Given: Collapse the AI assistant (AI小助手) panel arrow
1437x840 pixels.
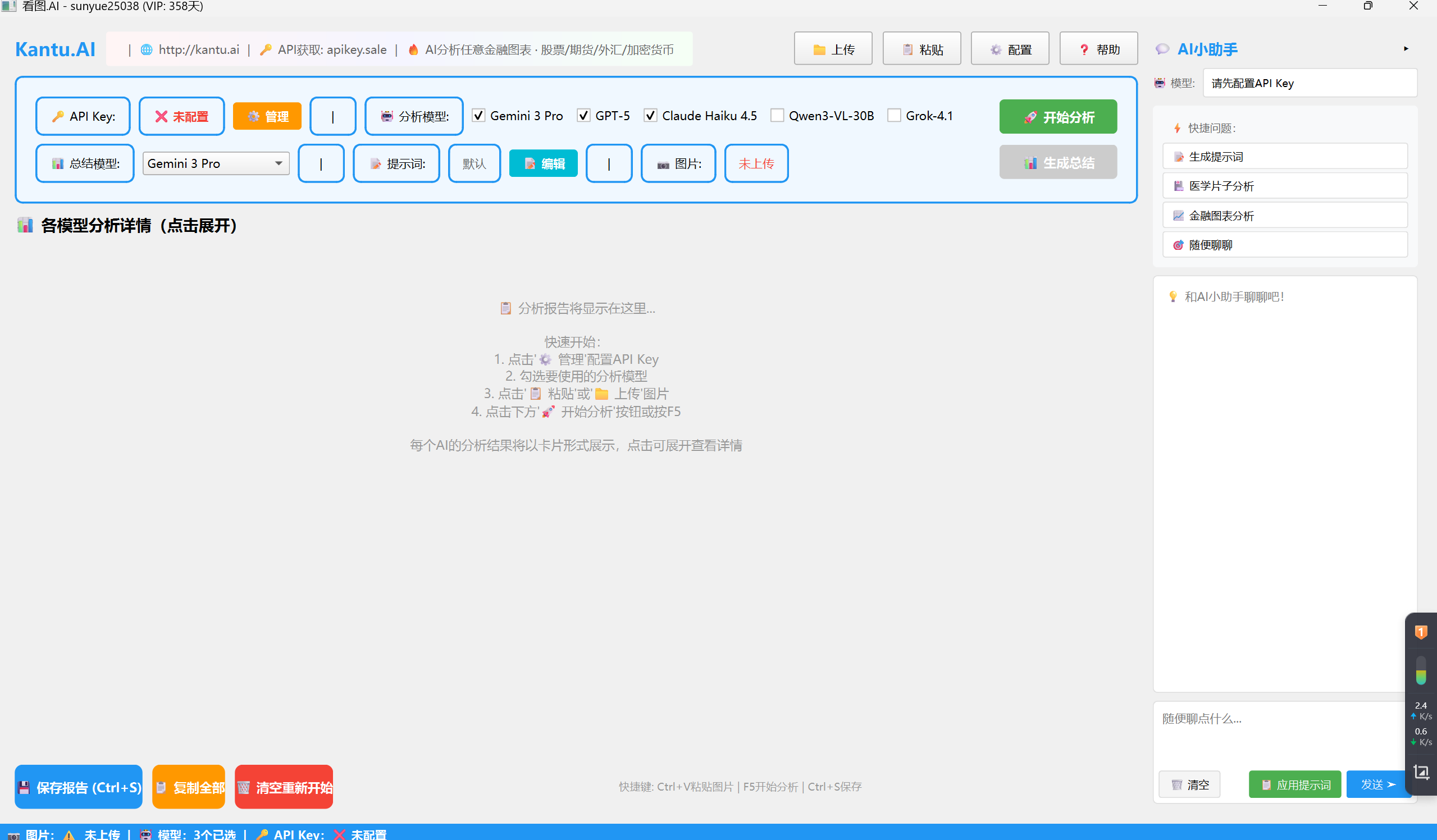Looking at the screenshot, I should (x=1406, y=49).
